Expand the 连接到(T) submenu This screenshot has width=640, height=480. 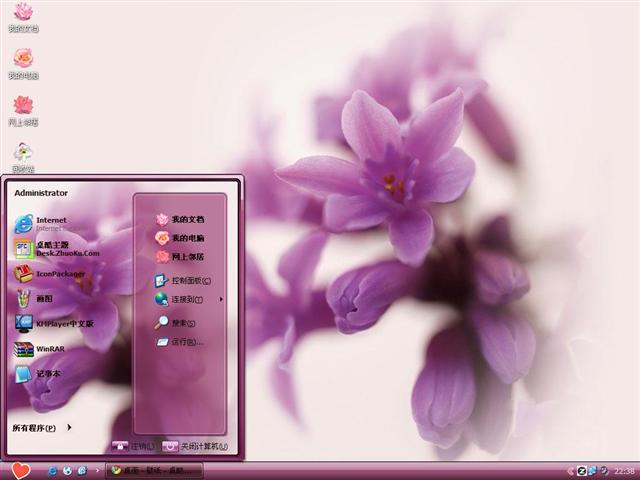click(188, 300)
